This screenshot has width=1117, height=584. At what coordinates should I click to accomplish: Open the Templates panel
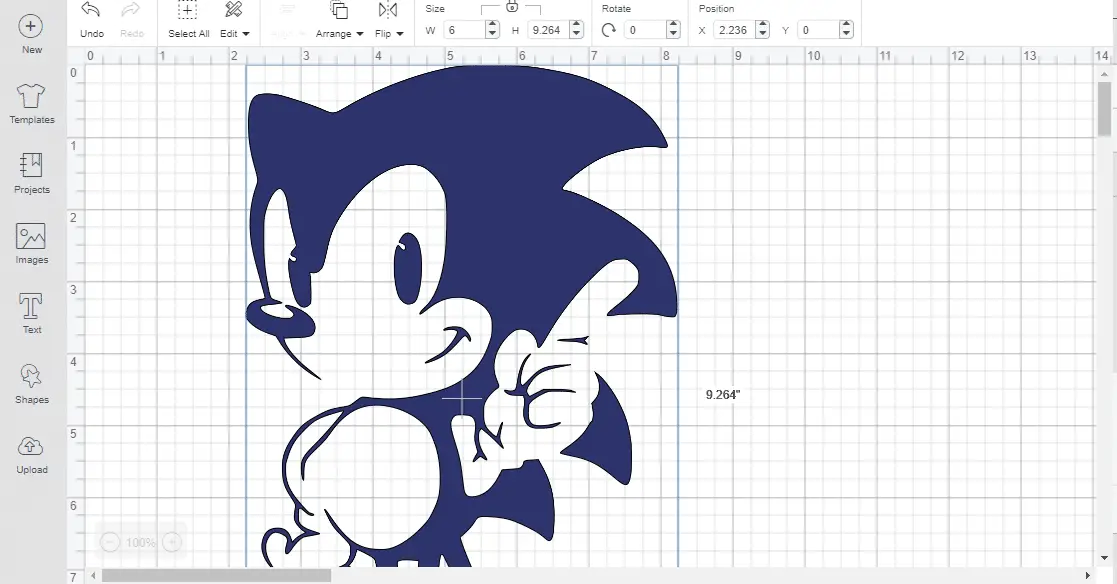(31, 104)
